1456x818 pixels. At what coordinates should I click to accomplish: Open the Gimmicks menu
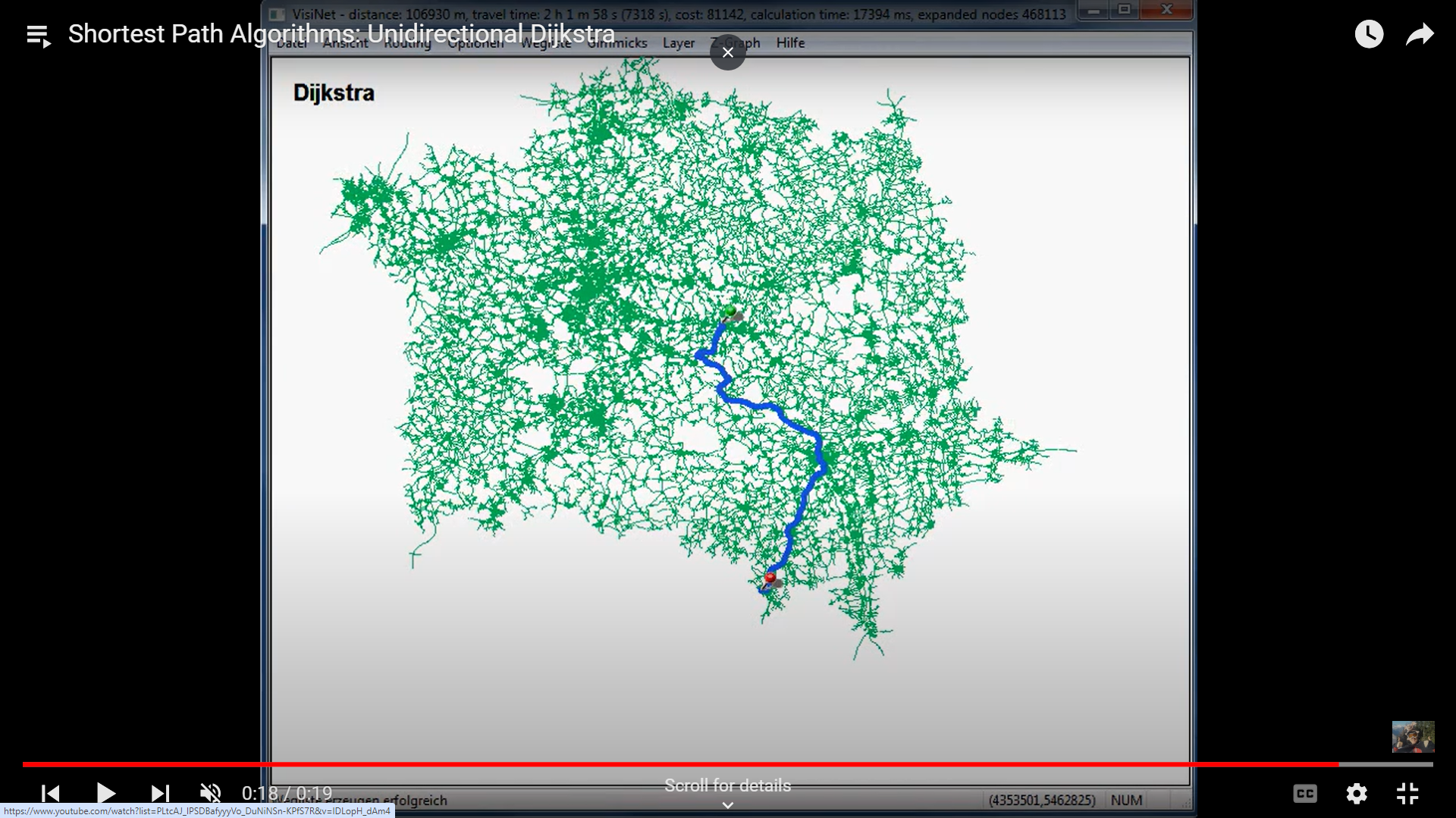point(618,43)
